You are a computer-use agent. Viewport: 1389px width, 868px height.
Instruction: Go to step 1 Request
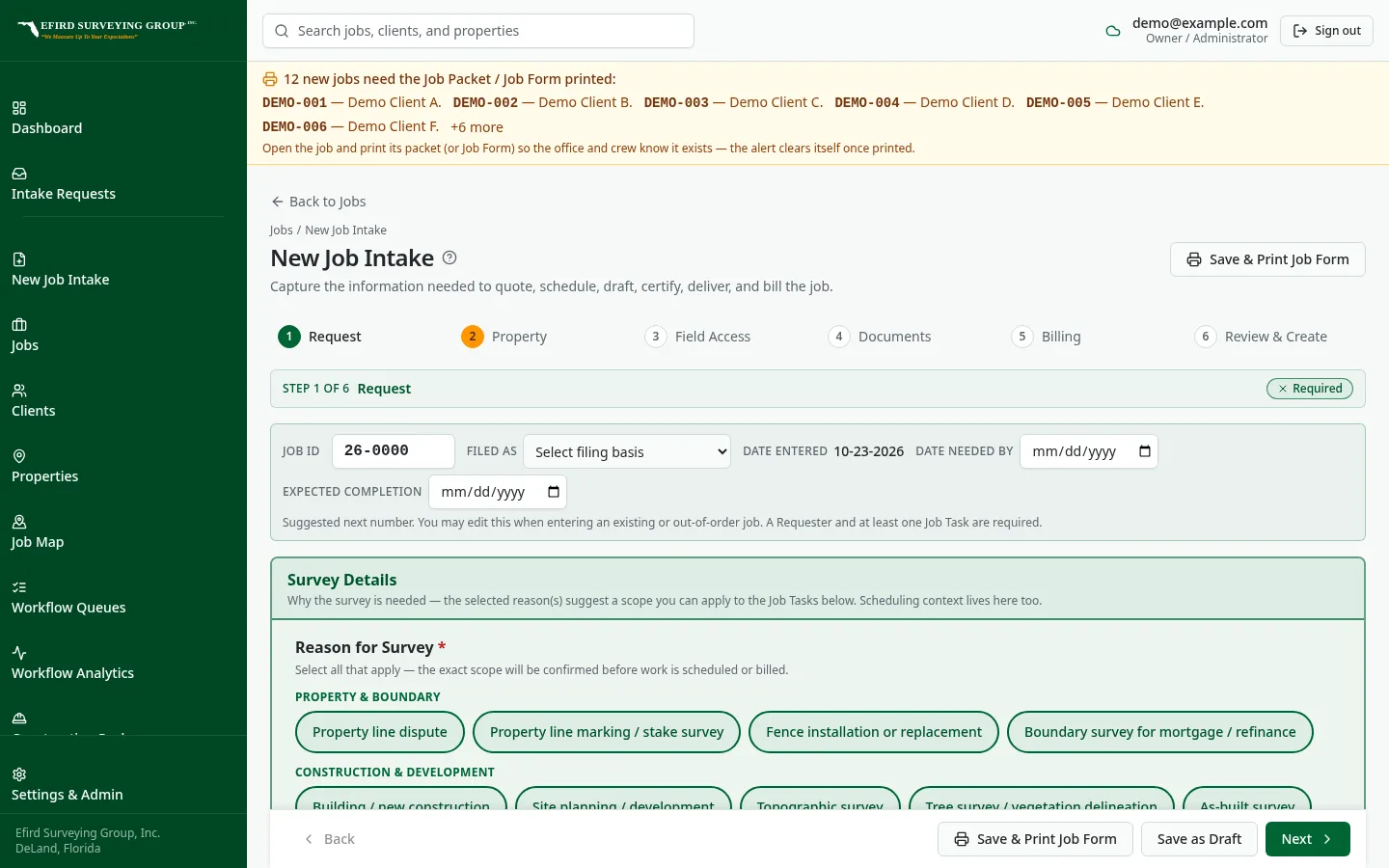tap(319, 337)
